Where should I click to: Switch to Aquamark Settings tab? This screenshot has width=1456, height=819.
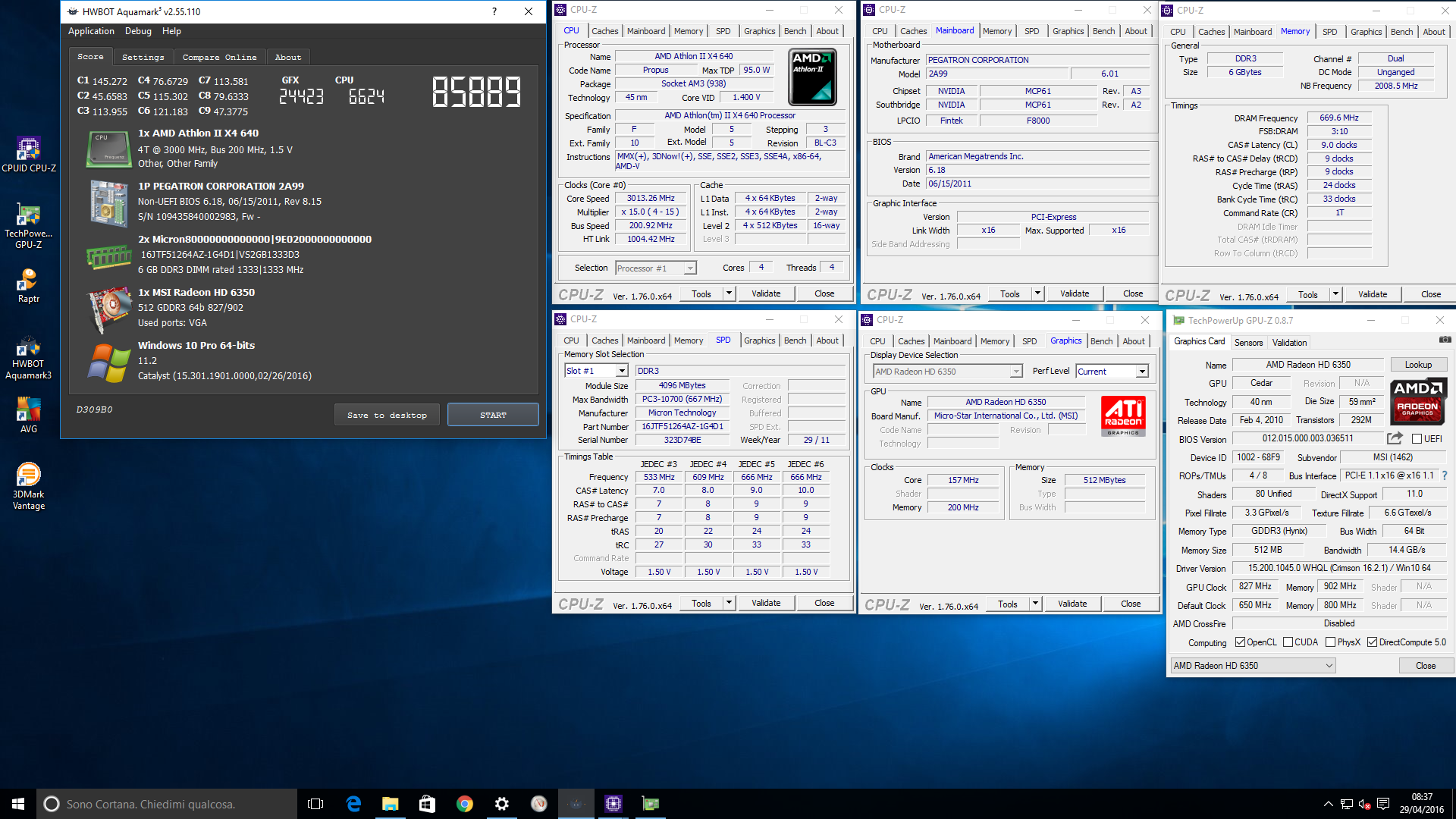[x=143, y=57]
